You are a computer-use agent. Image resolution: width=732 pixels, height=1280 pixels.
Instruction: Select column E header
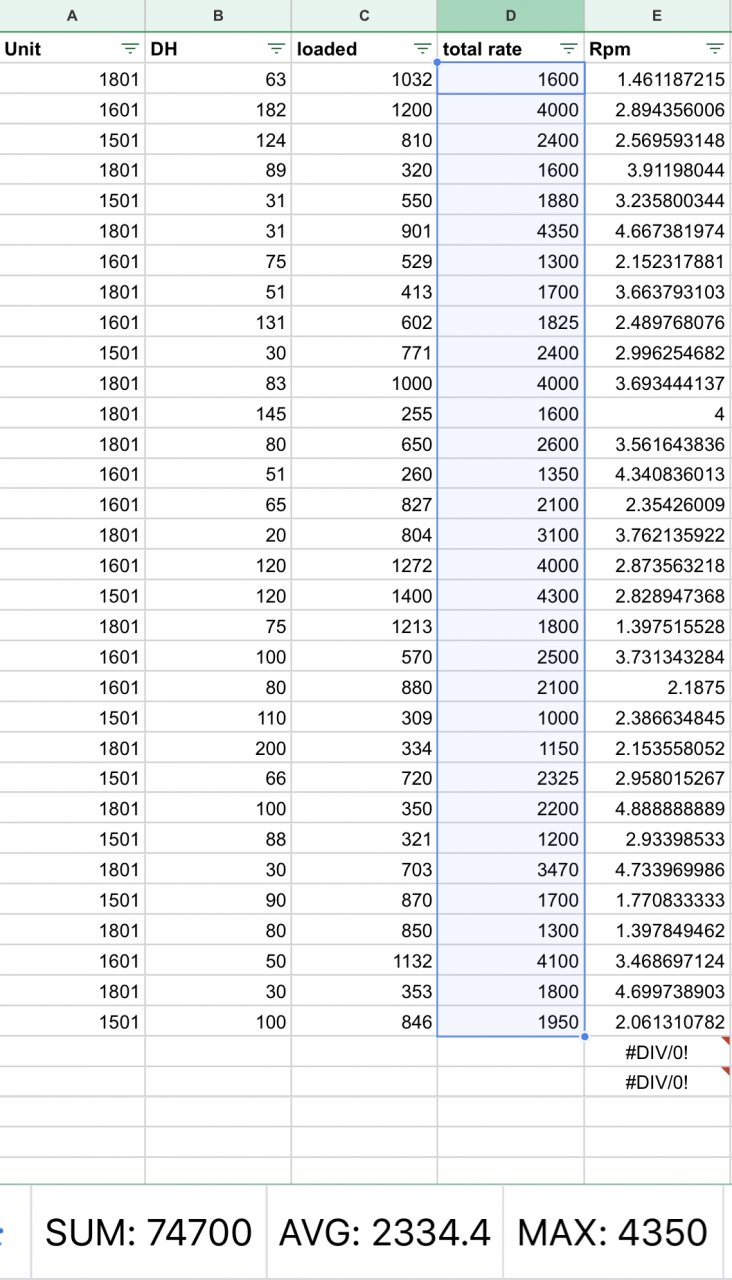(x=657, y=16)
